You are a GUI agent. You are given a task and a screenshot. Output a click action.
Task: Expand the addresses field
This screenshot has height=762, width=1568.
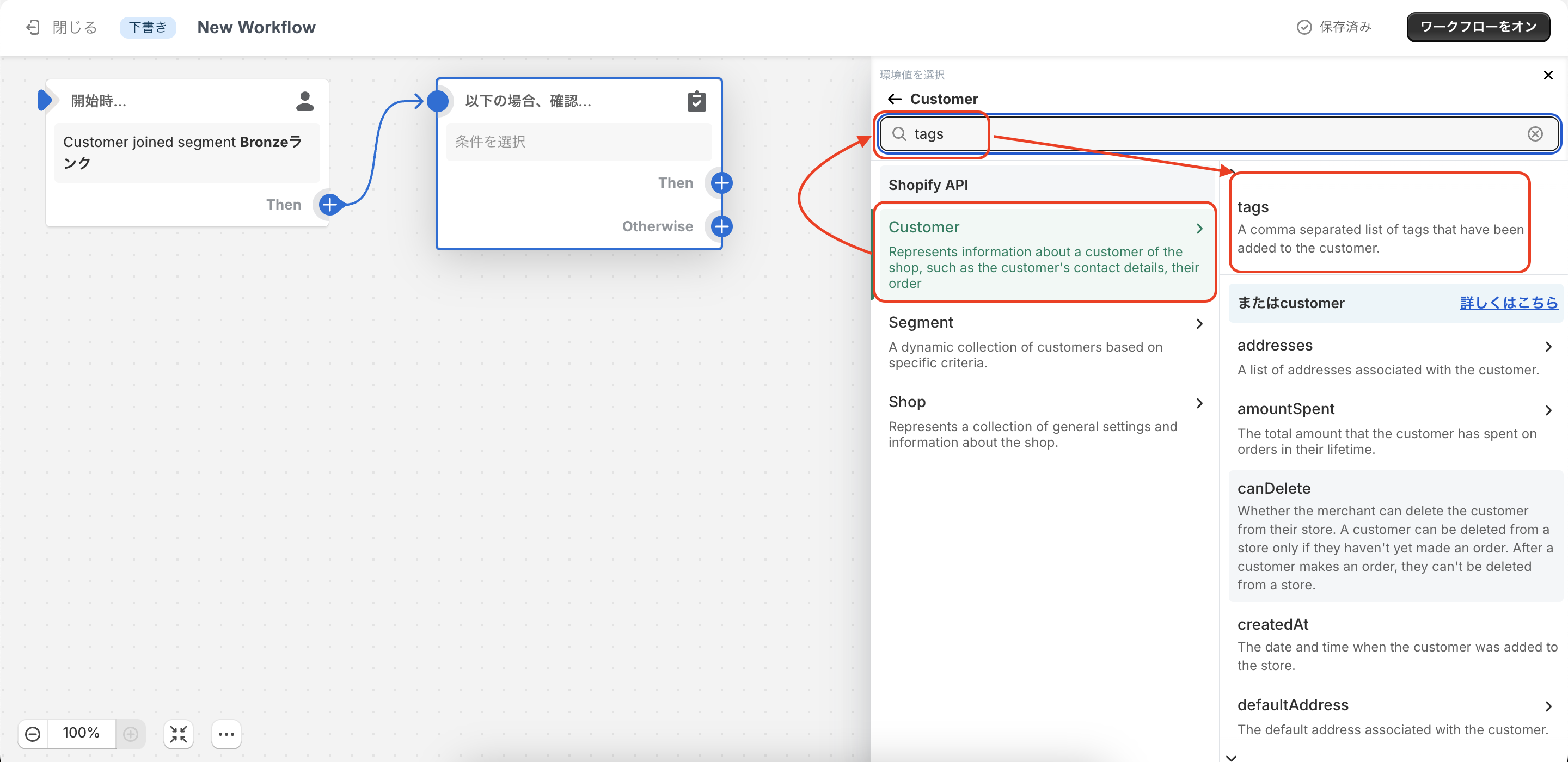[x=1547, y=347]
